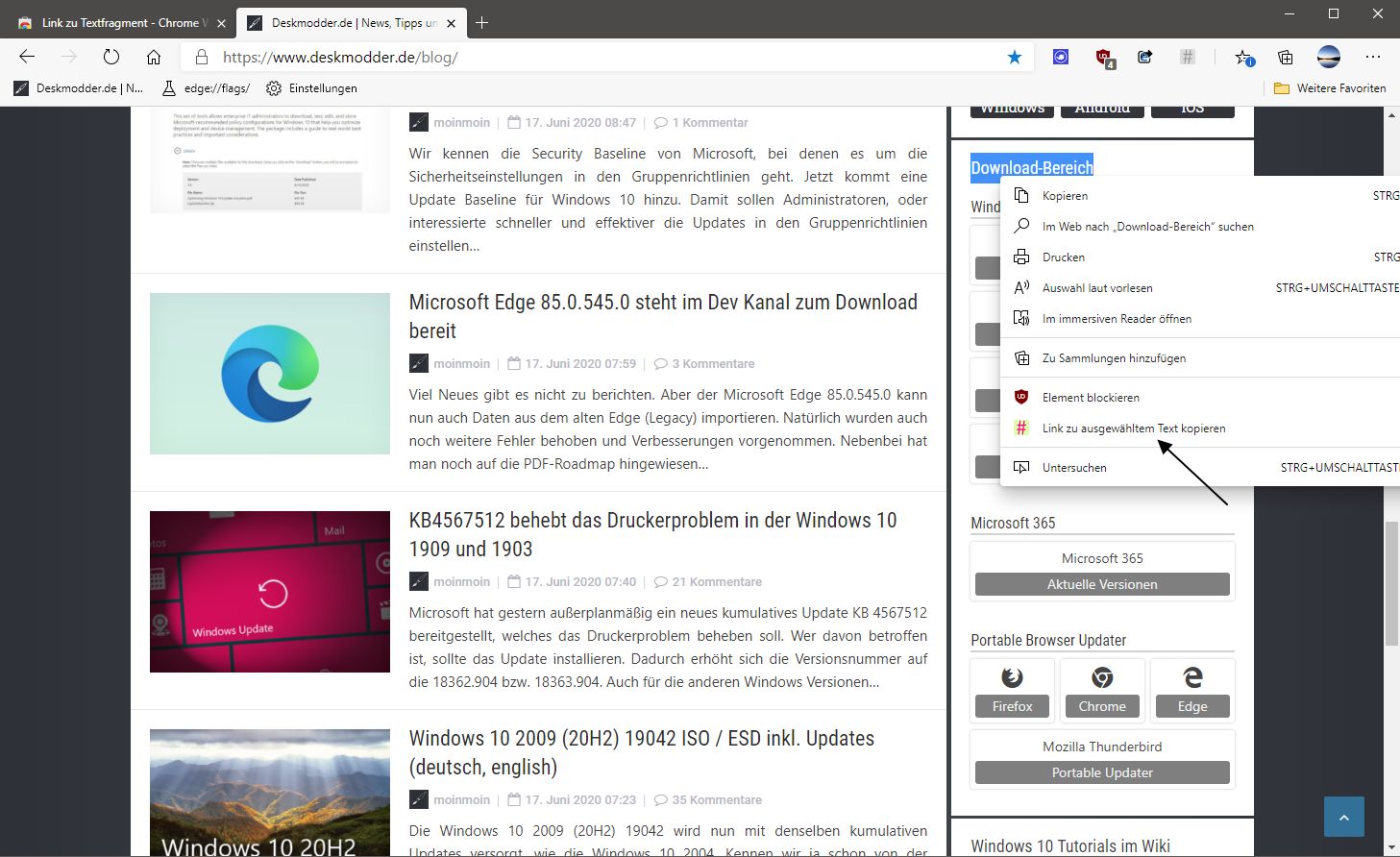Open Einstellungen bookmark

click(x=311, y=88)
